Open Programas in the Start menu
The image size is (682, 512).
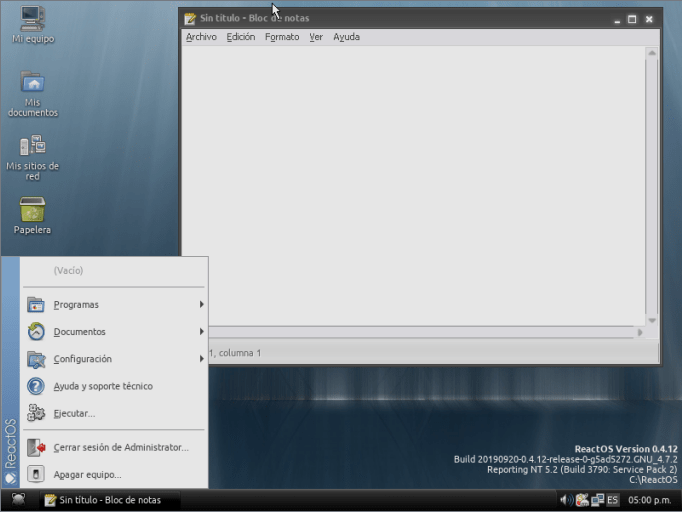(x=114, y=305)
